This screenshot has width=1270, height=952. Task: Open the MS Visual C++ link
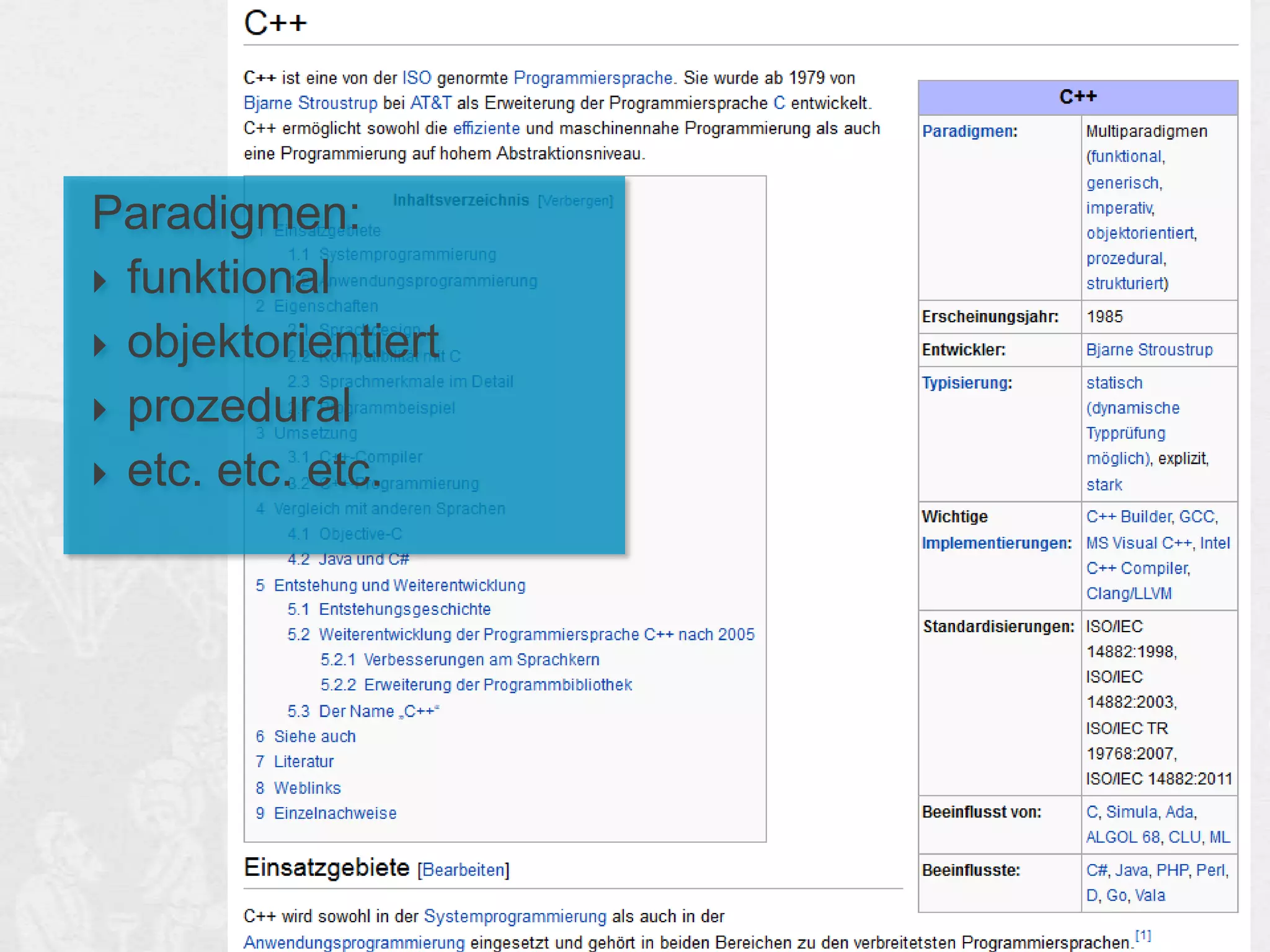click(1139, 544)
